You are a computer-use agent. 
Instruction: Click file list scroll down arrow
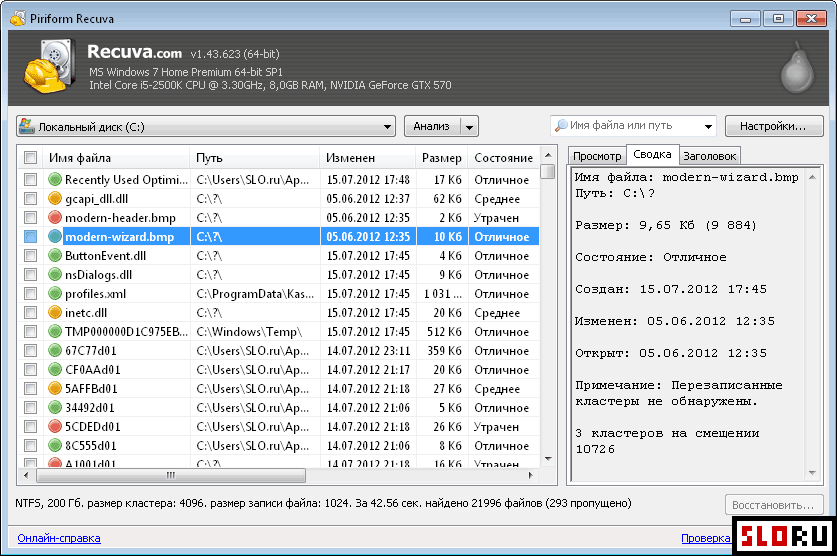click(x=548, y=459)
